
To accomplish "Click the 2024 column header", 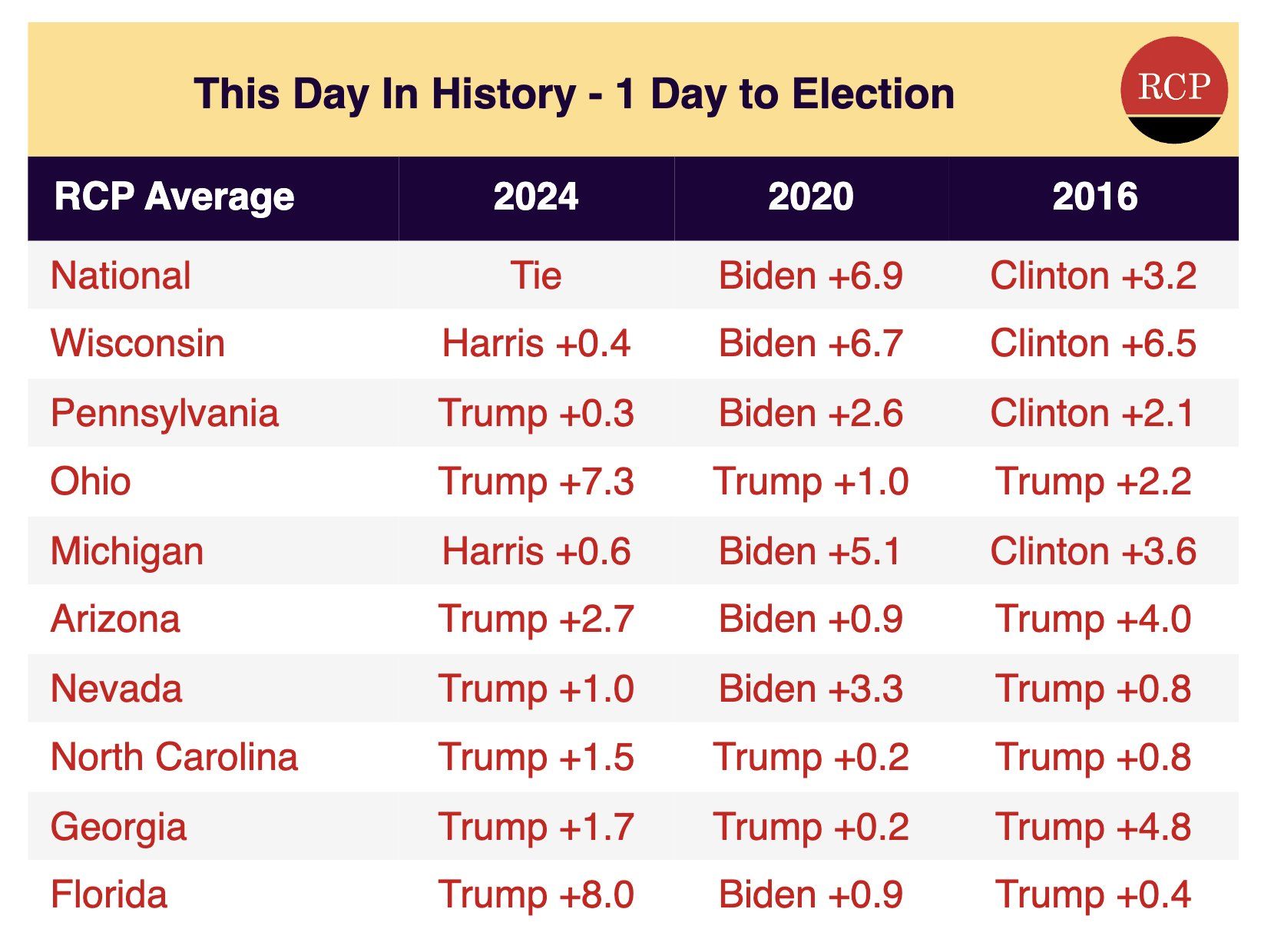I will [x=535, y=197].
